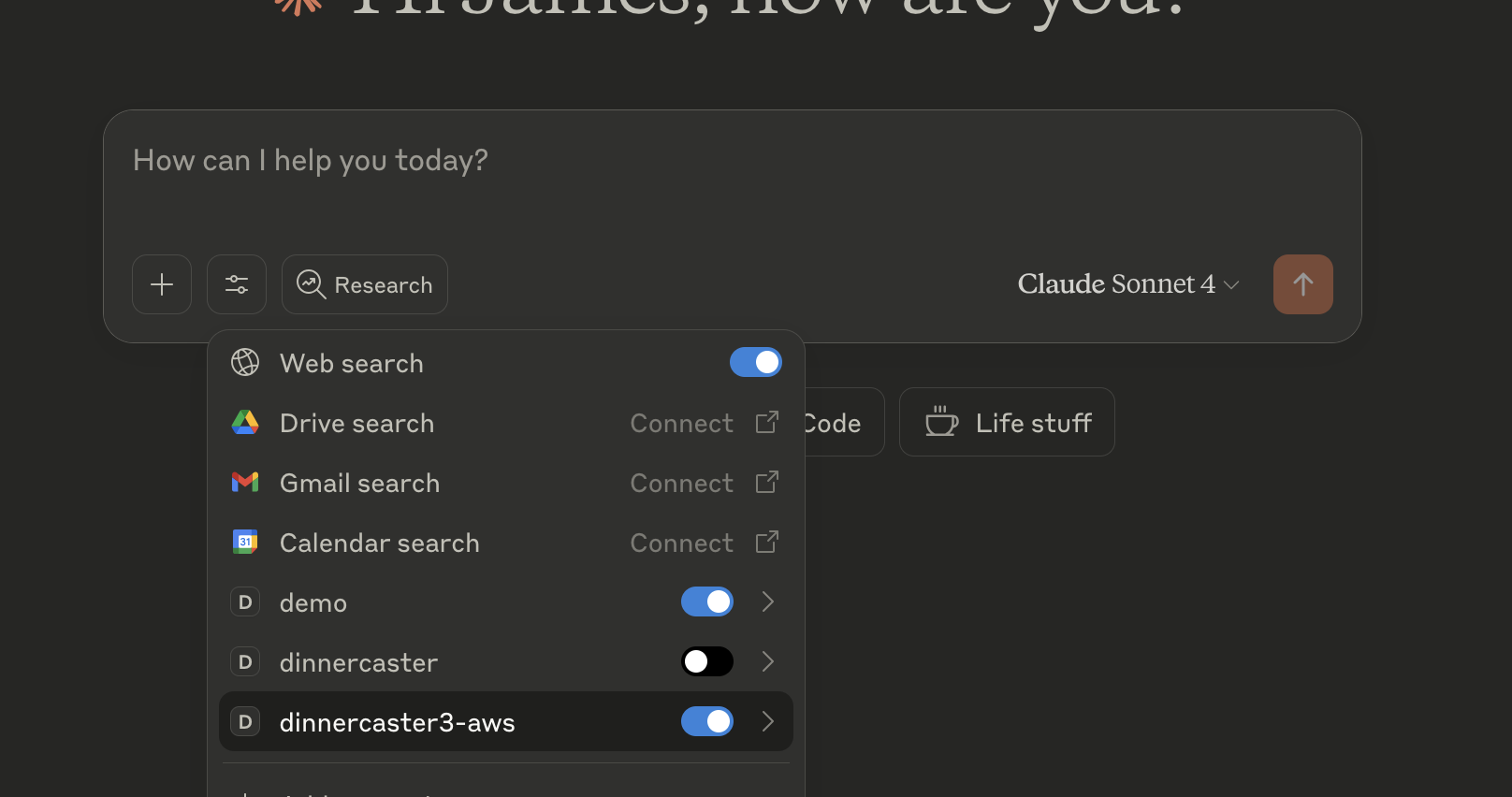Disable the Web search toggle

755,363
